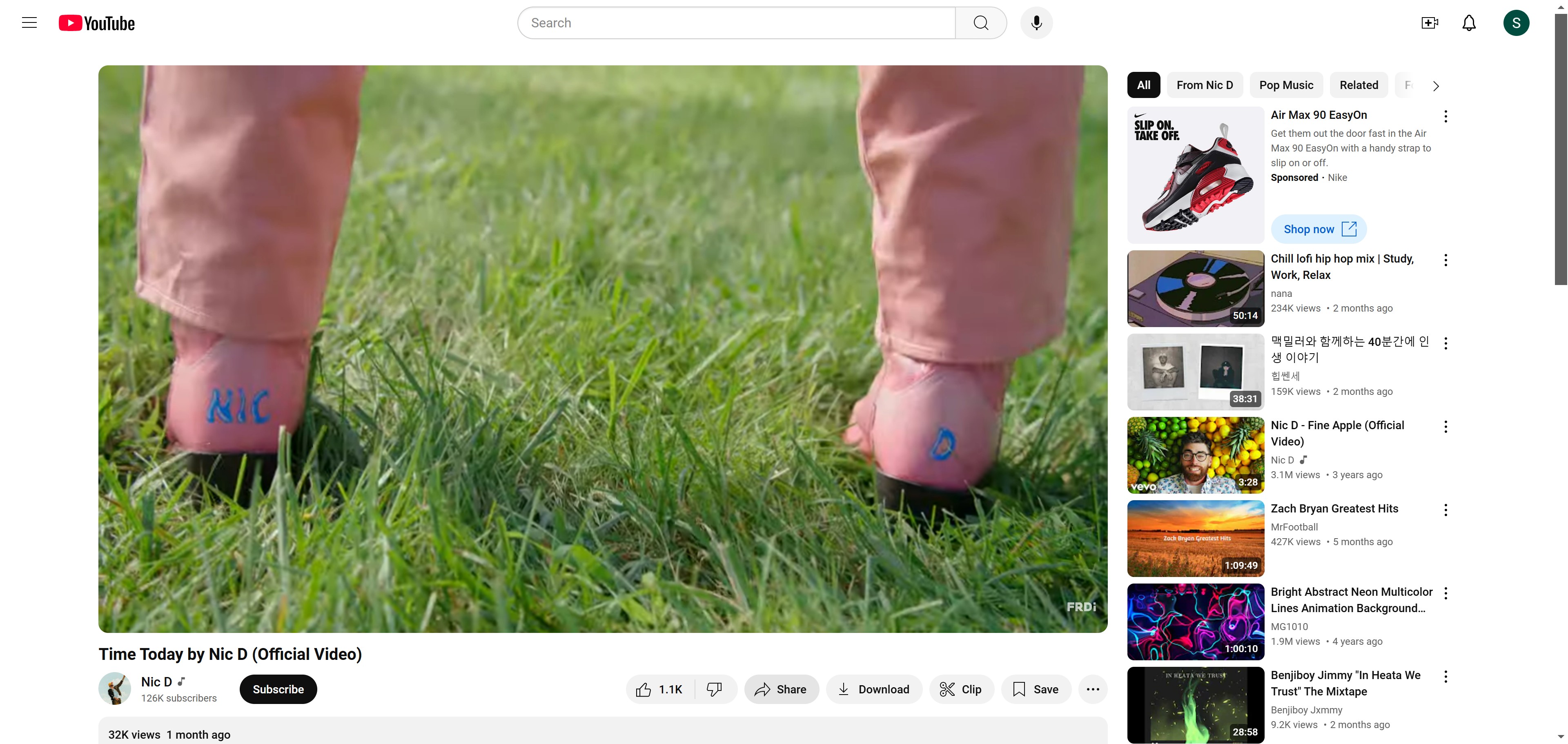Screen dimensions: 1568x744
Task: Open options menu for Zach Bryan video
Action: click(1445, 510)
